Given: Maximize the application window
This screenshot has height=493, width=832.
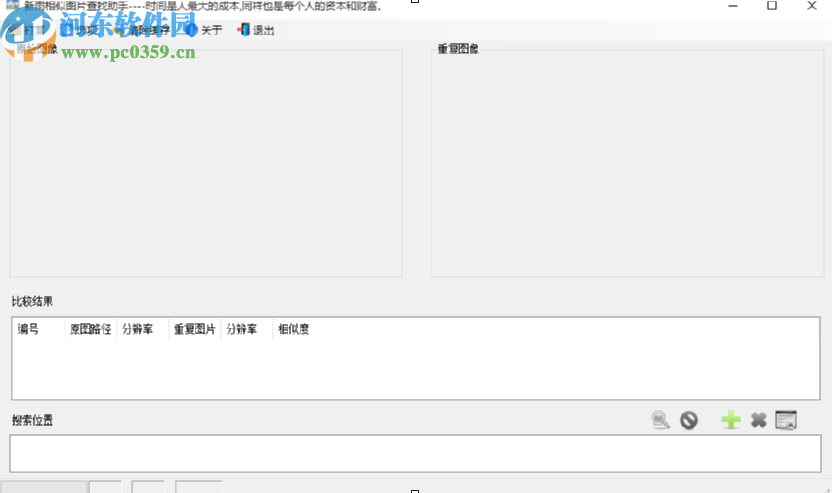Looking at the screenshot, I should coord(772,6).
